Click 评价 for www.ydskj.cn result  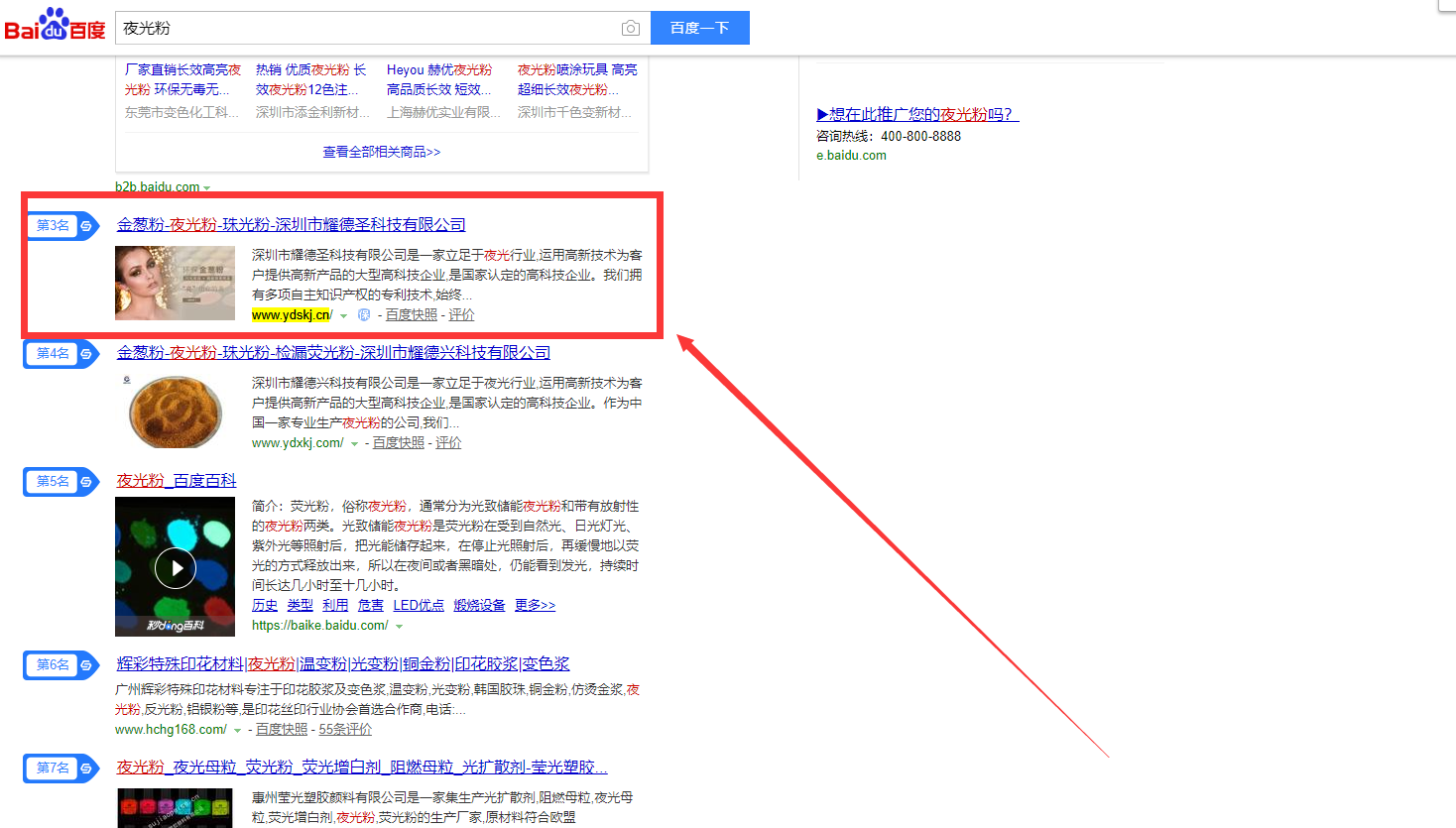pos(461,315)
